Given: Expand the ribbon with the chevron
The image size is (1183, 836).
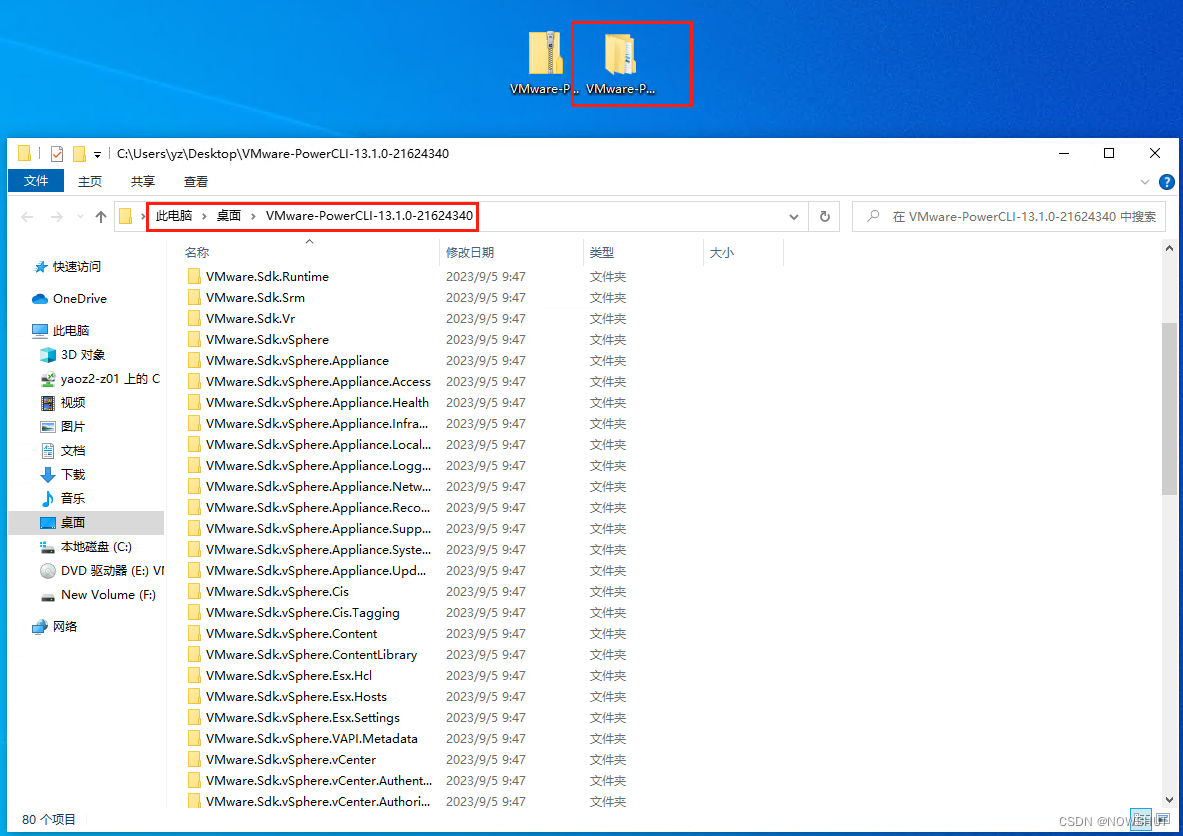Looking at the screenshot, I should 1145,182.
